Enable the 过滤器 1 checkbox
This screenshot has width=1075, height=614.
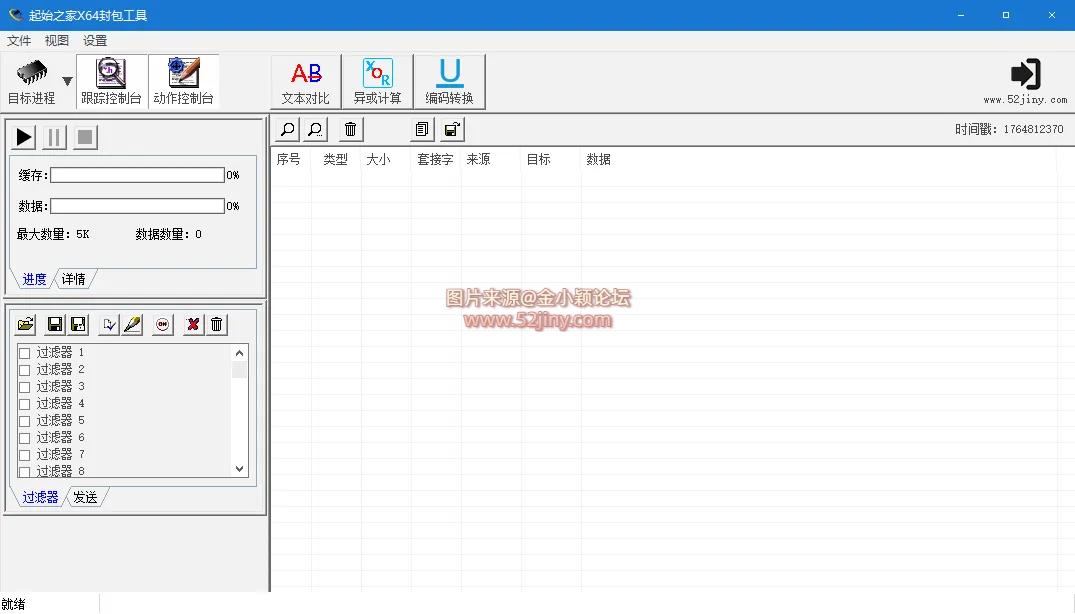(24, 353)
